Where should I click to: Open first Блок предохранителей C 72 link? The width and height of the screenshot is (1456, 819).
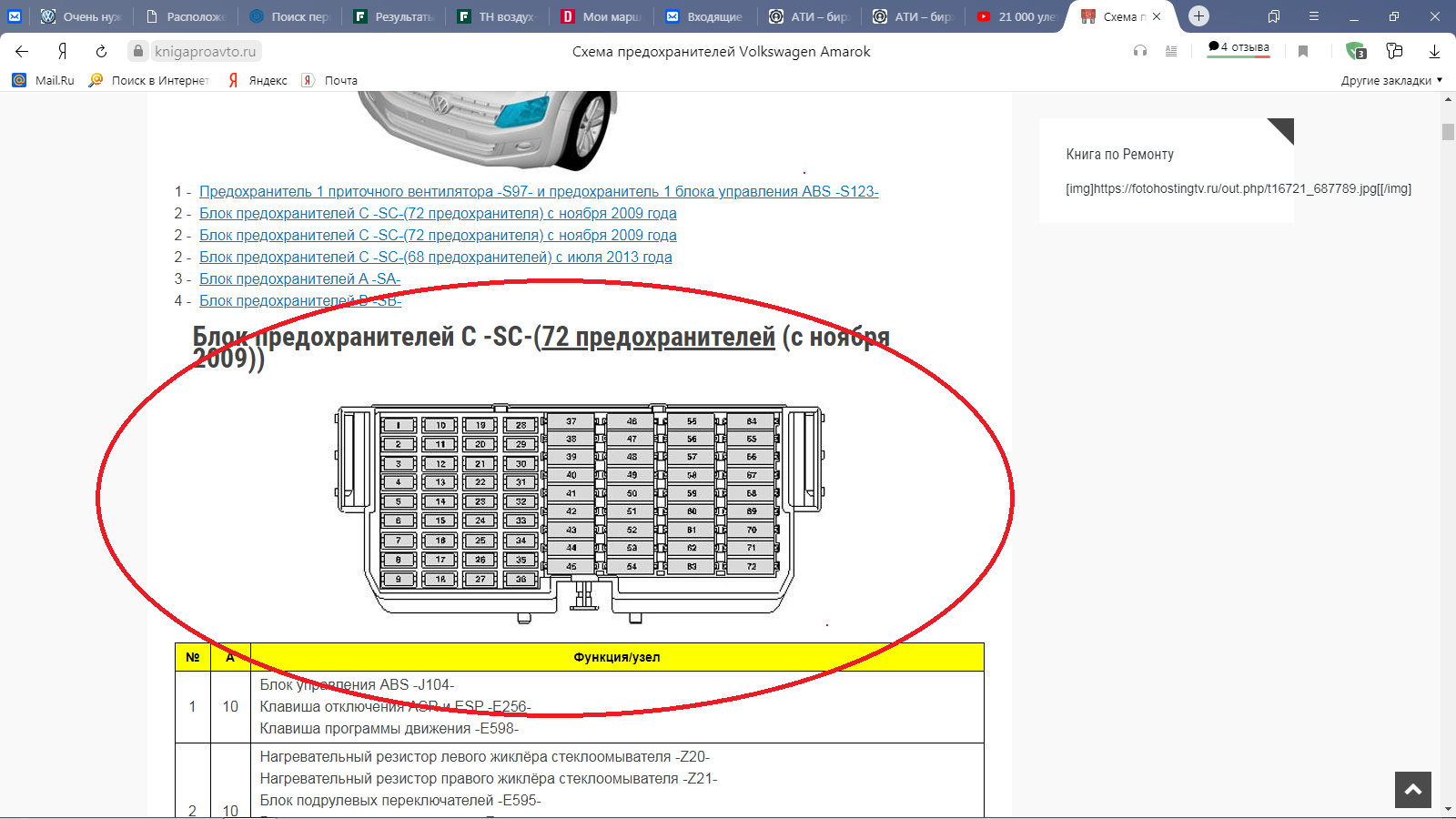438,214
